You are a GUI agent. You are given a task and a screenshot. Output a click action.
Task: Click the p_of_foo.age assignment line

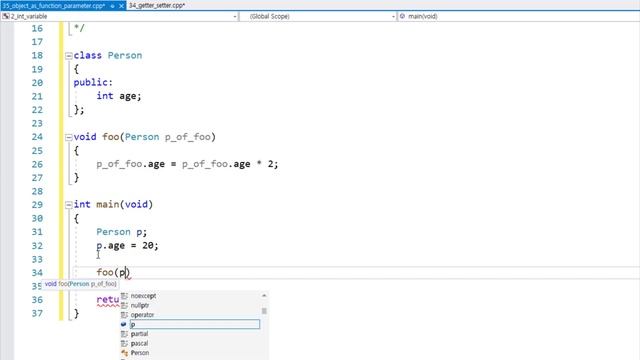(x=187, y=164)
